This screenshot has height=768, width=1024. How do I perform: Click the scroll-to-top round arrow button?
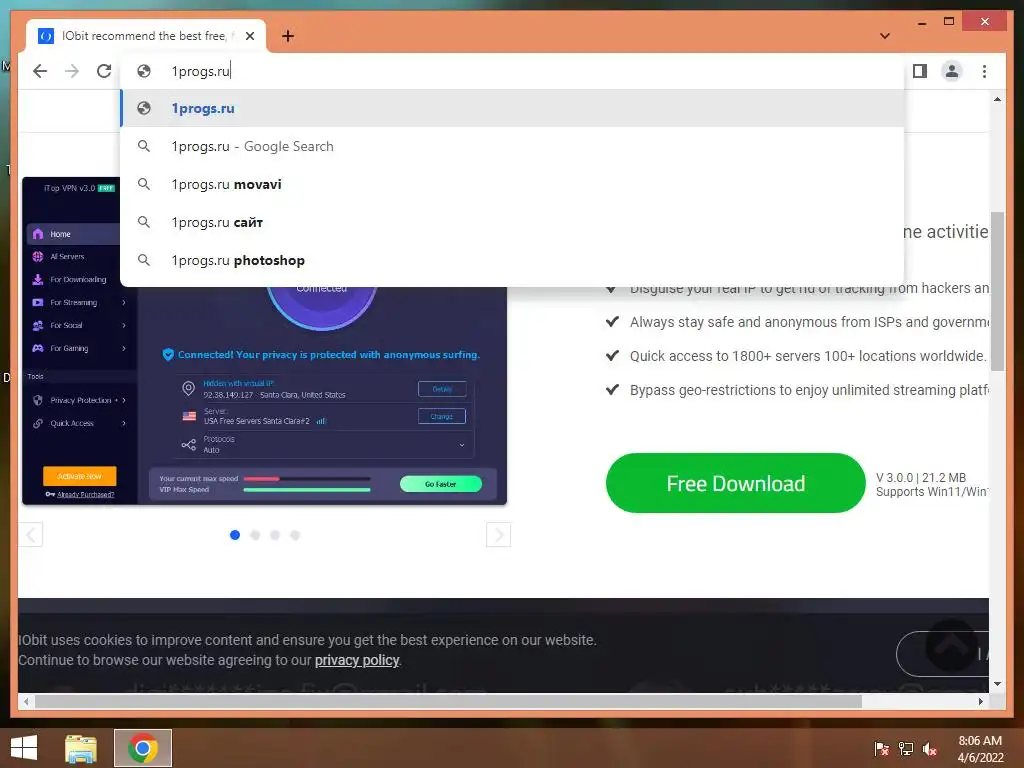pyautogui.click(x=951, y=646)
